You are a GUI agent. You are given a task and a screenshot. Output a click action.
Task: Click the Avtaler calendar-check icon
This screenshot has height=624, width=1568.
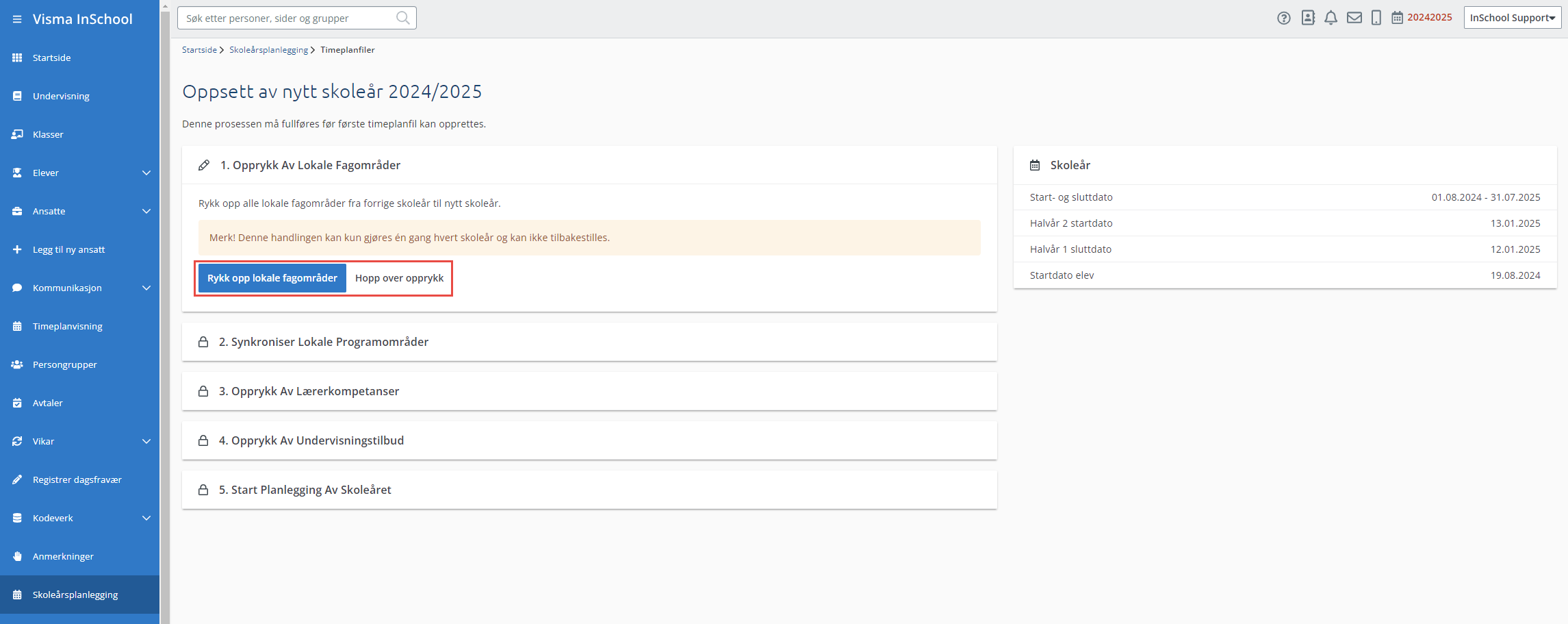click(17, 403)
